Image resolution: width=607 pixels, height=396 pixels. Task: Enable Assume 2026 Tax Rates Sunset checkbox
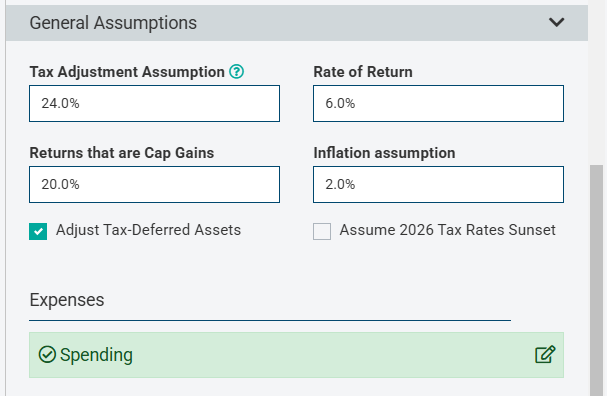pos(322,231)
